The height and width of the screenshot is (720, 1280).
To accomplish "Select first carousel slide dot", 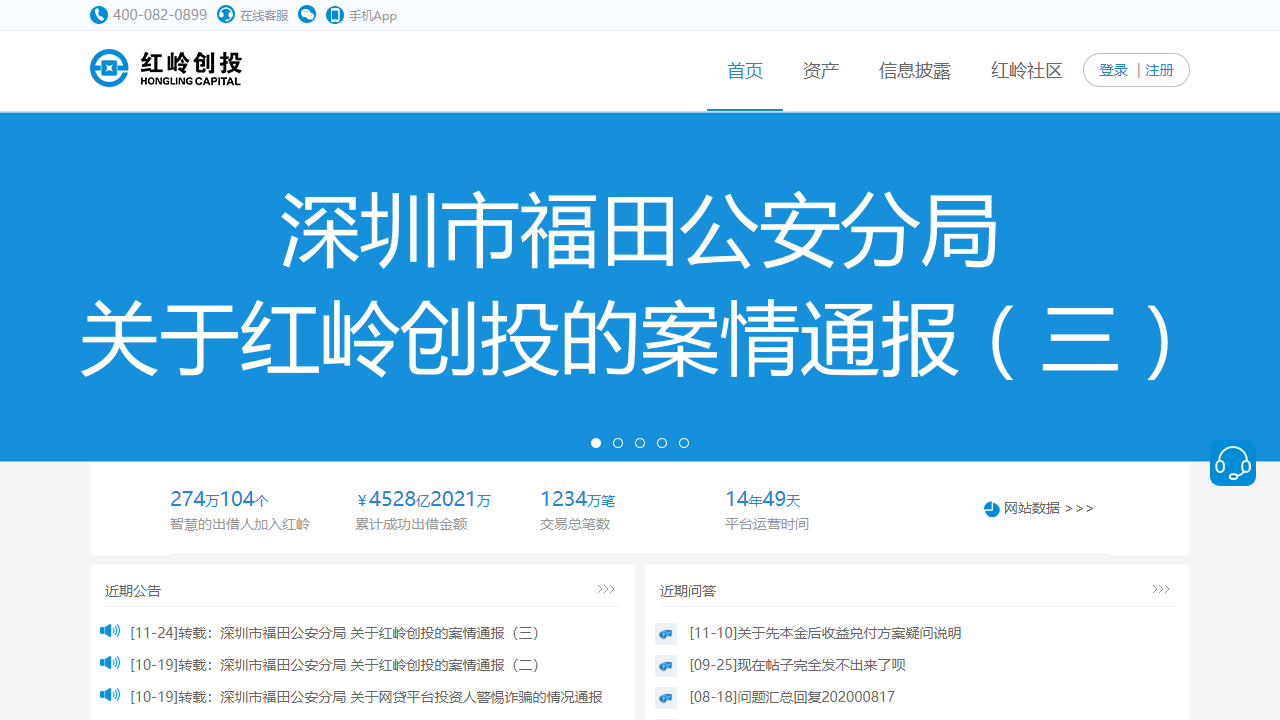I will click(x=596, y=443).
